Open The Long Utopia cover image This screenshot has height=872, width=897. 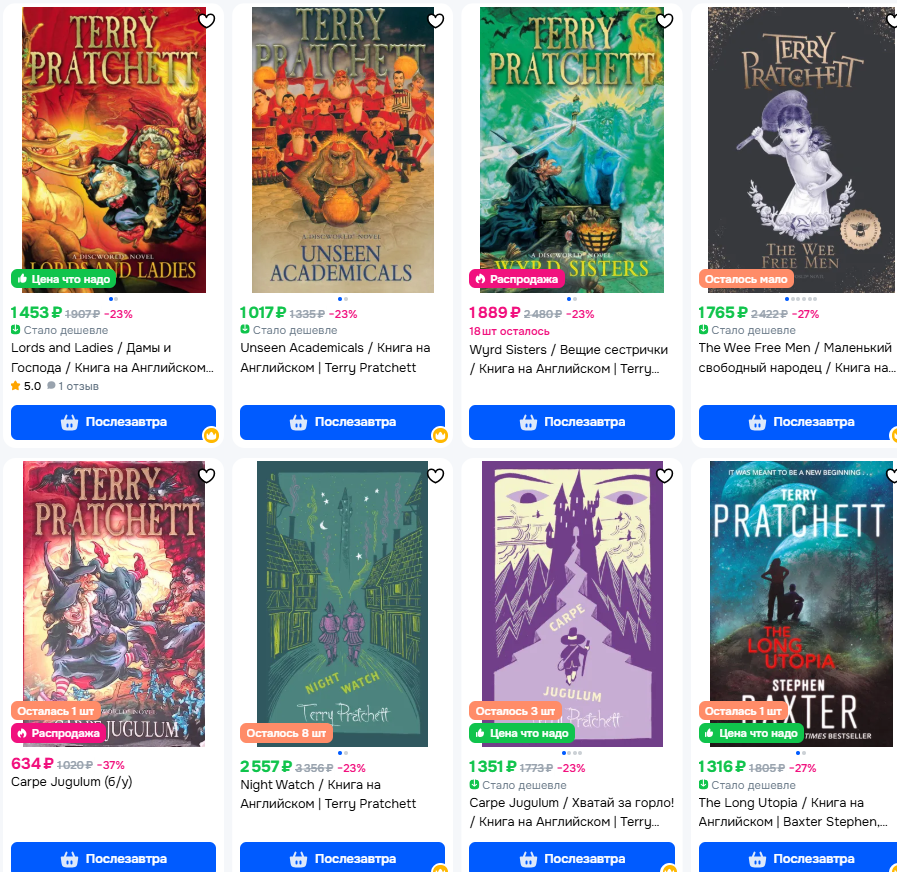tap(801, 604)
